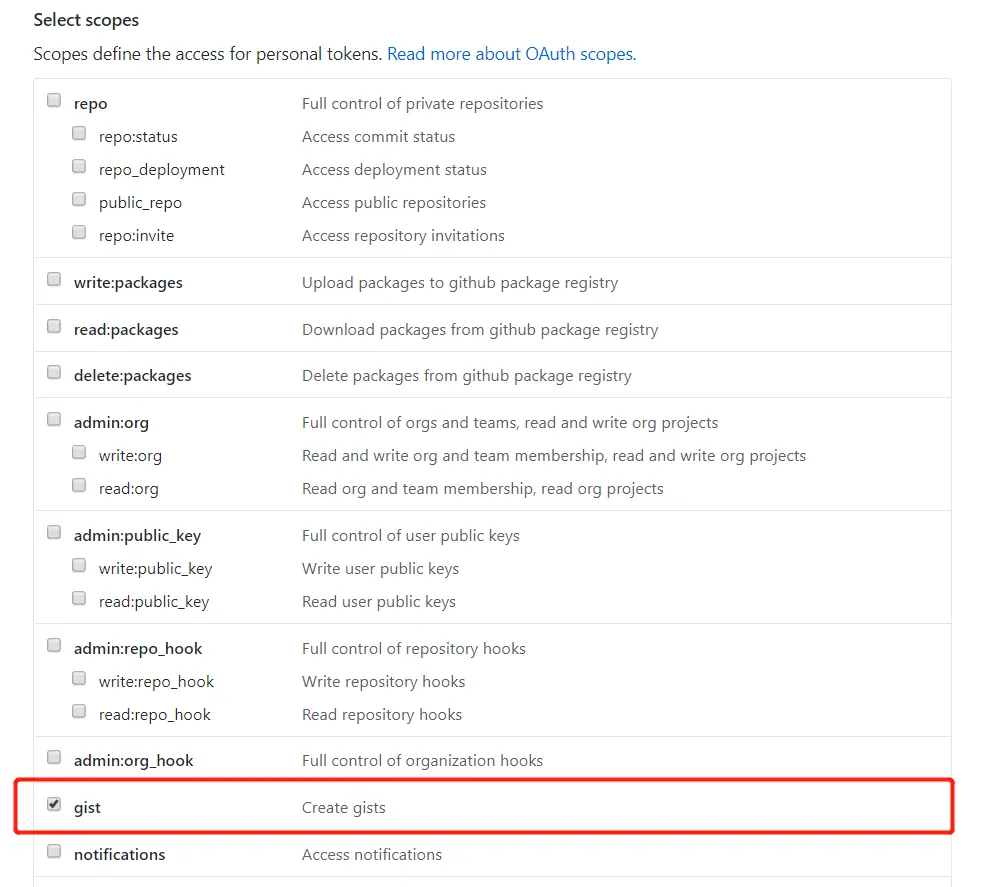Viewport: 987px width, 887px height.
Task: Click the 'admin:public_key' label
Action: [x=137, y=536]
